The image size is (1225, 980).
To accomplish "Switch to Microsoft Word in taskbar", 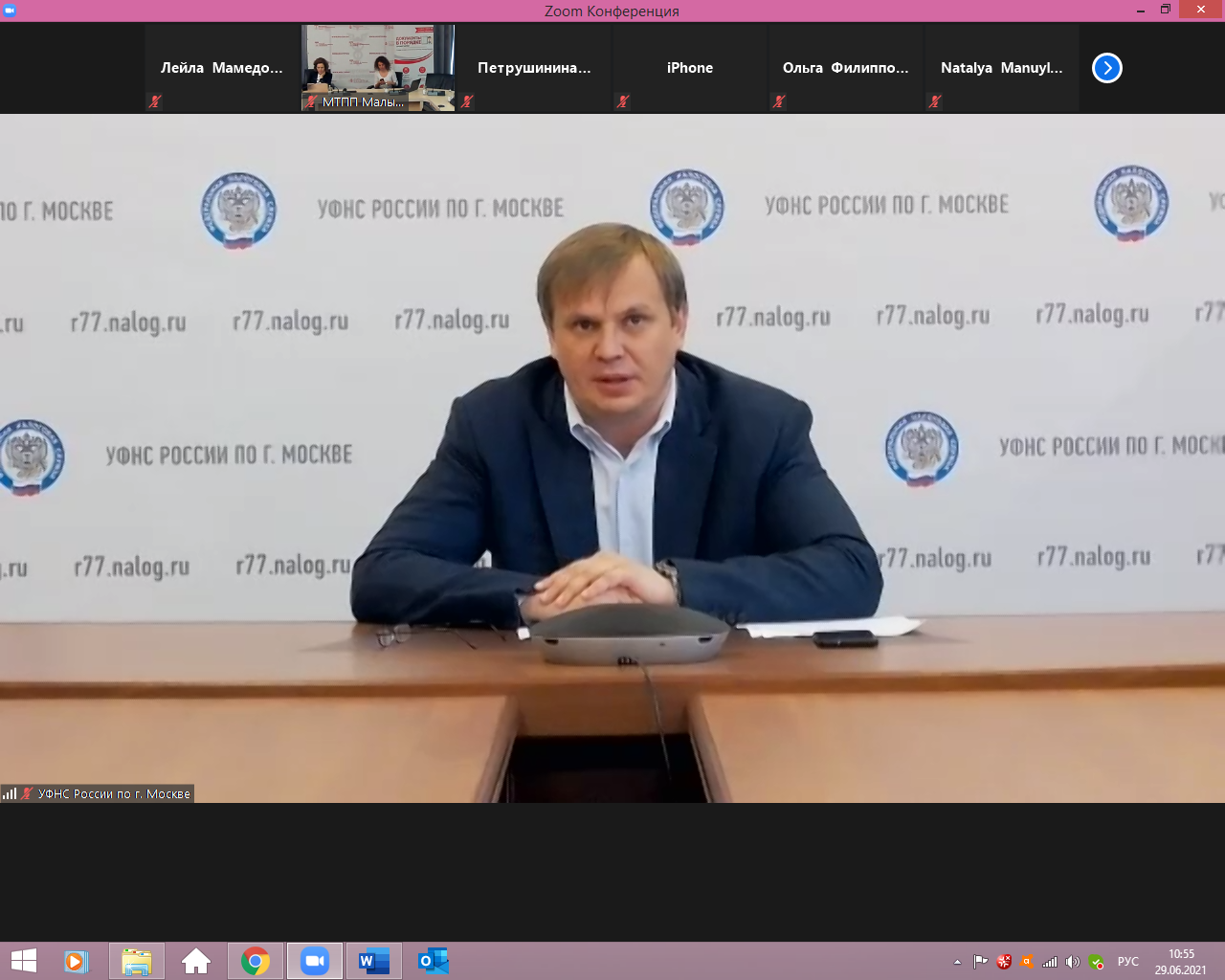I will (x=373, y=961).
